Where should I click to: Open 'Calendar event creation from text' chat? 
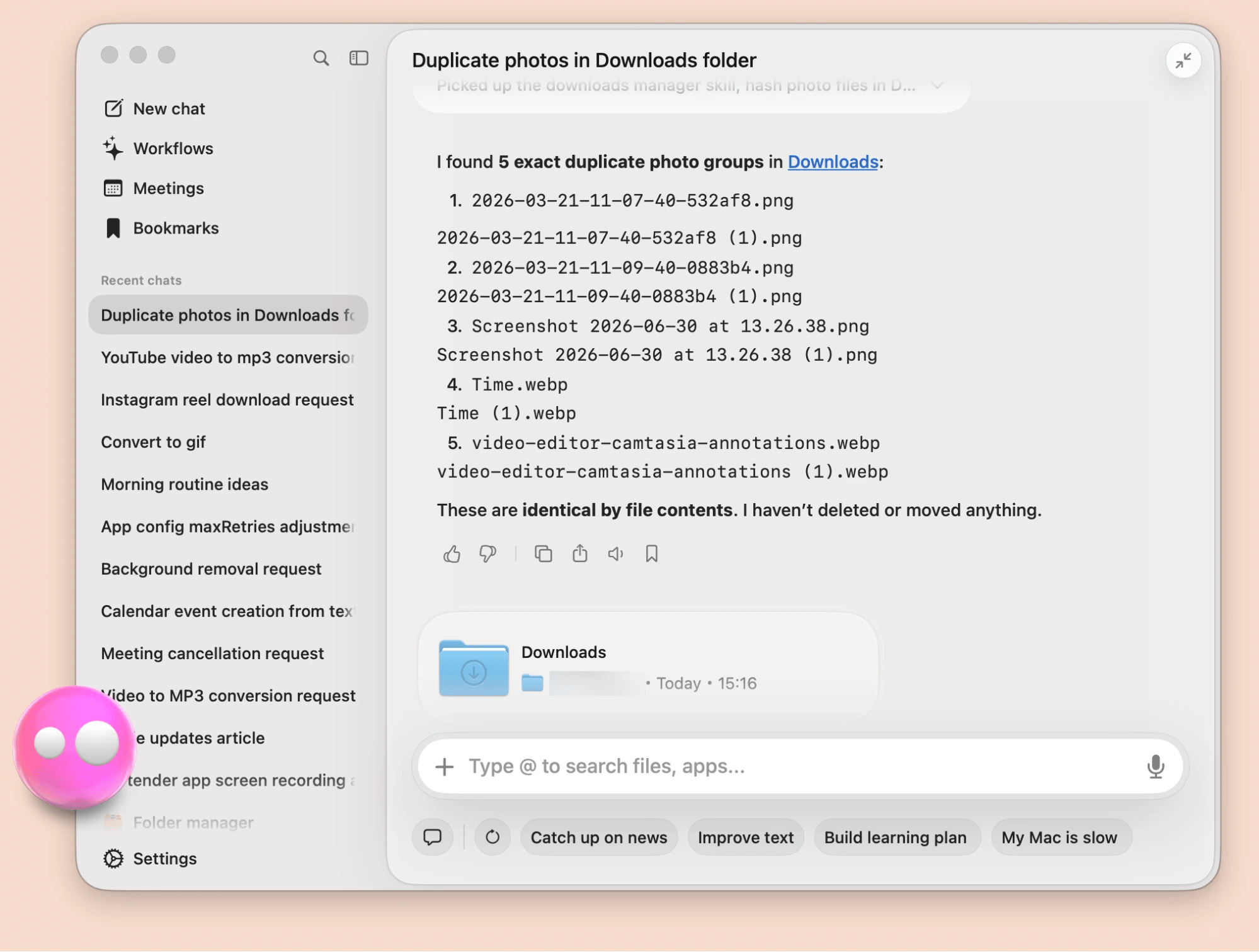click(228, 611)
